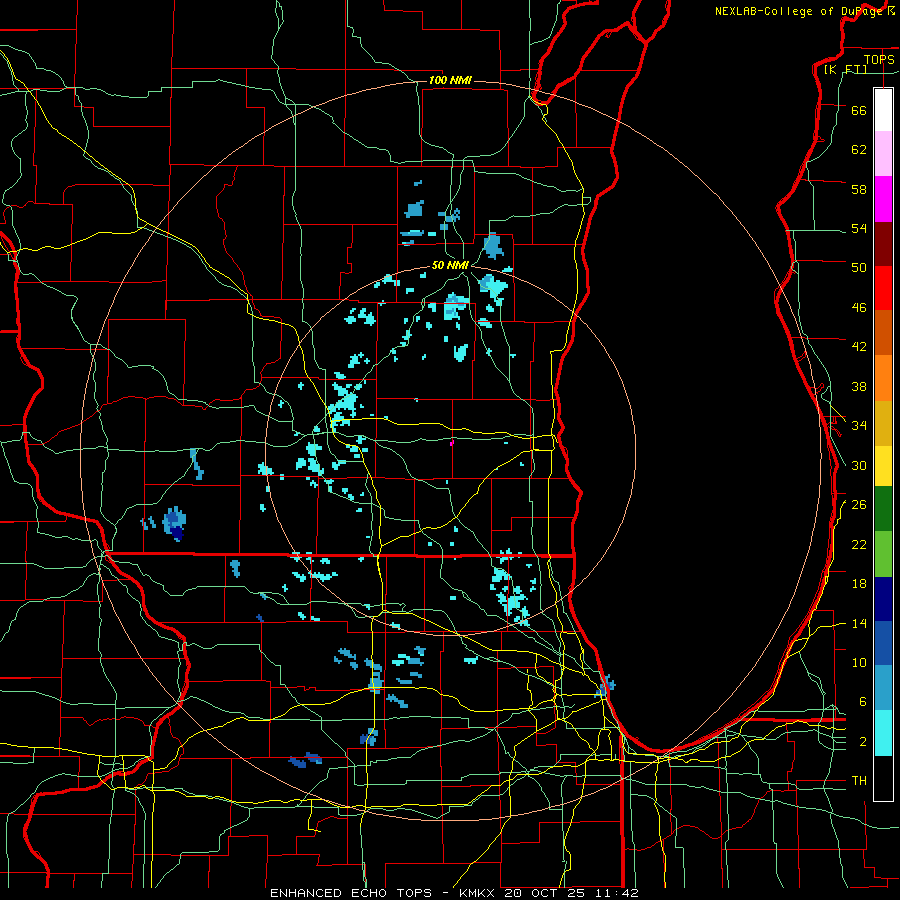This screenshot has height=900, width=900.
Task: Click the "100 NMI" range ring label
Action: 450,80
